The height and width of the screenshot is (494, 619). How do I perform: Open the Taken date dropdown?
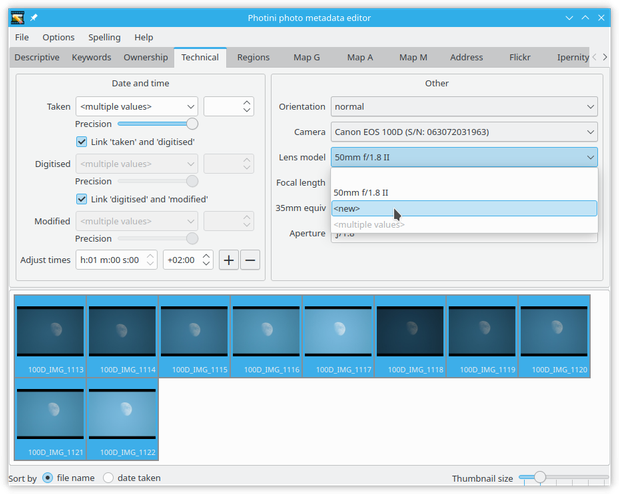[137, 107]
